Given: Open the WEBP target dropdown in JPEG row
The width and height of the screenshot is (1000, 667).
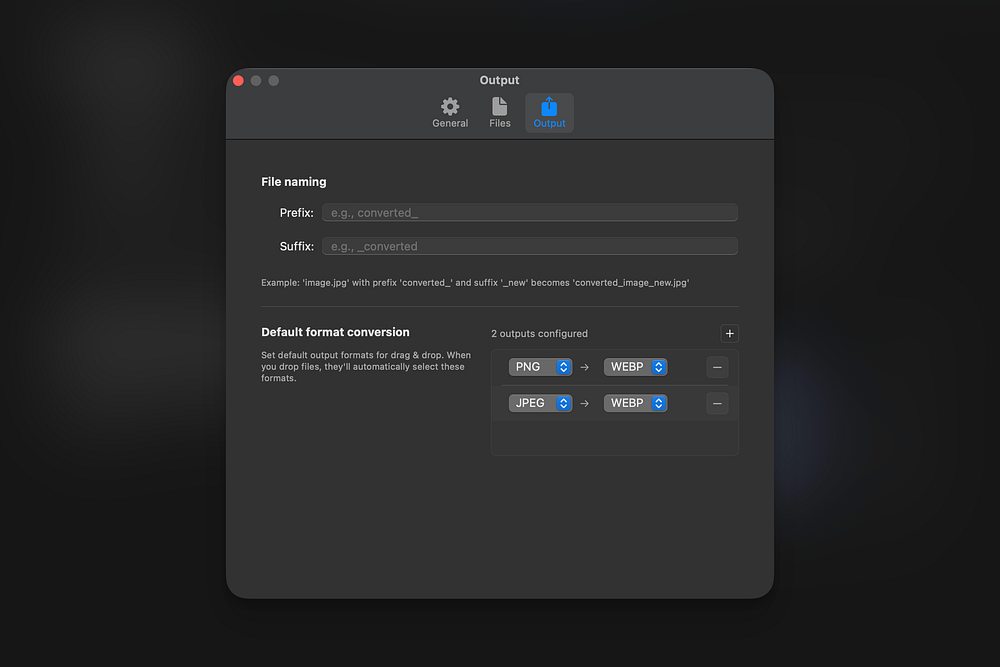Looking at the screenshot, I should pos(635,403).
